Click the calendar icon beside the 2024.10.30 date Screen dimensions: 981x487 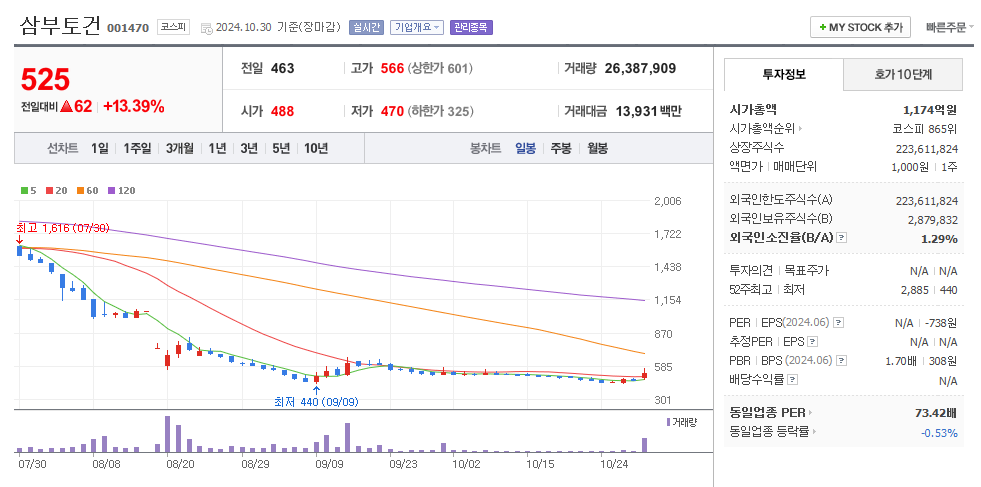(x=206, y=28)
